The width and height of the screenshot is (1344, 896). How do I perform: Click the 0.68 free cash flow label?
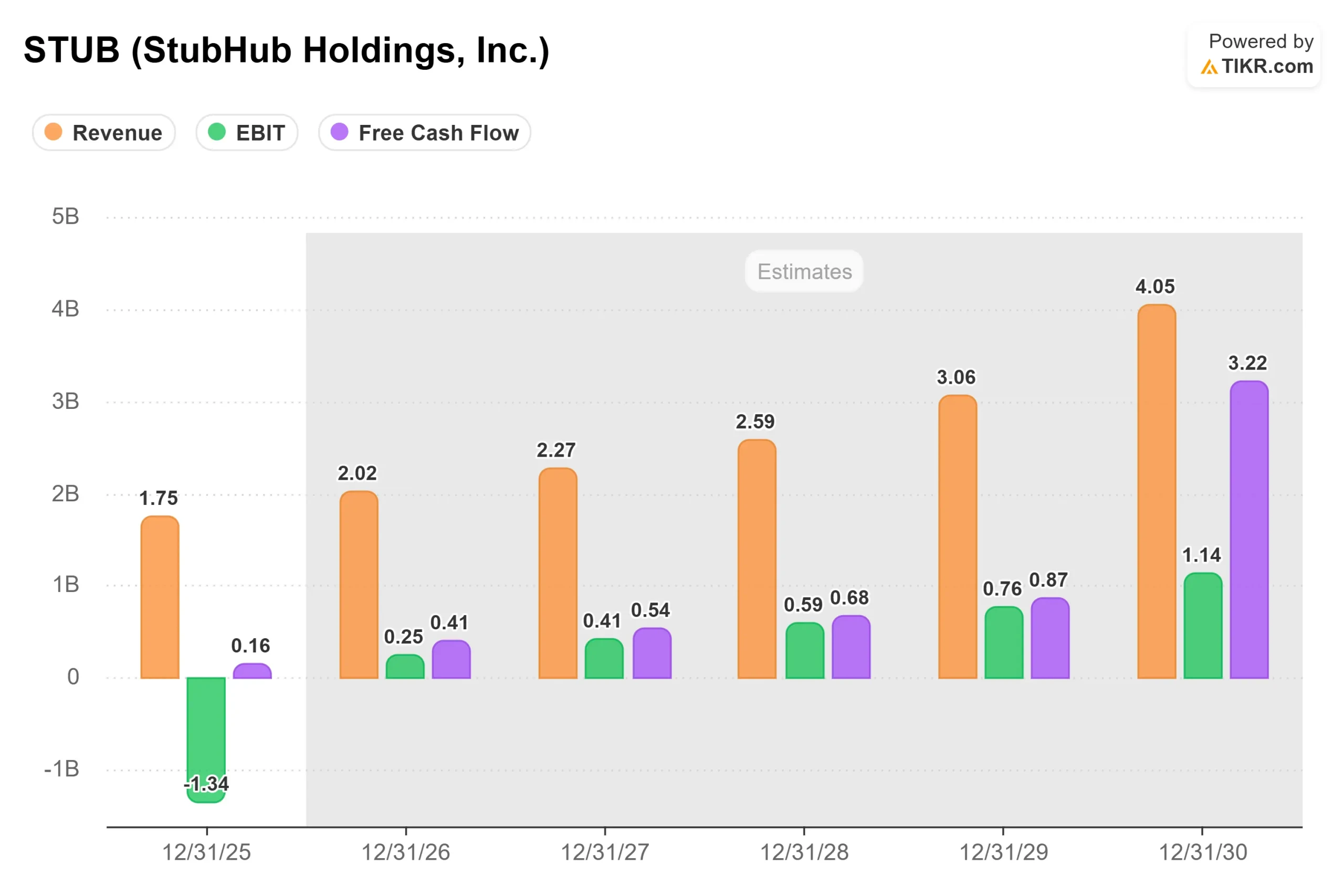click(x=850, y=598)
